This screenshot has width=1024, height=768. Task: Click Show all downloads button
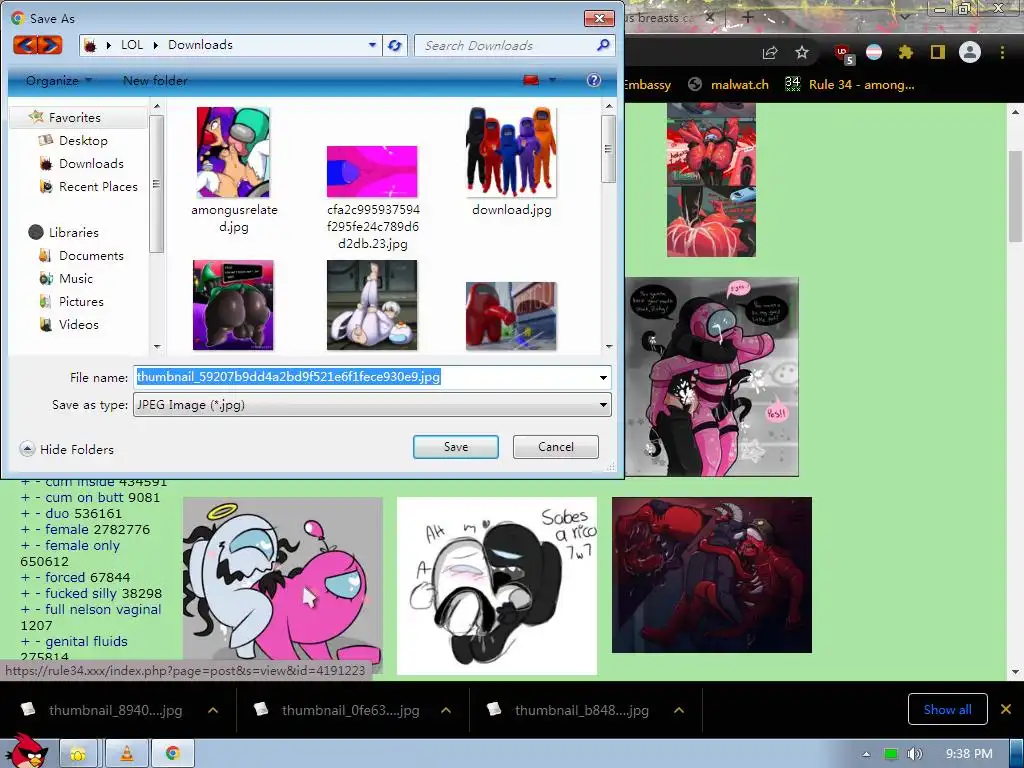pos(947,709)
